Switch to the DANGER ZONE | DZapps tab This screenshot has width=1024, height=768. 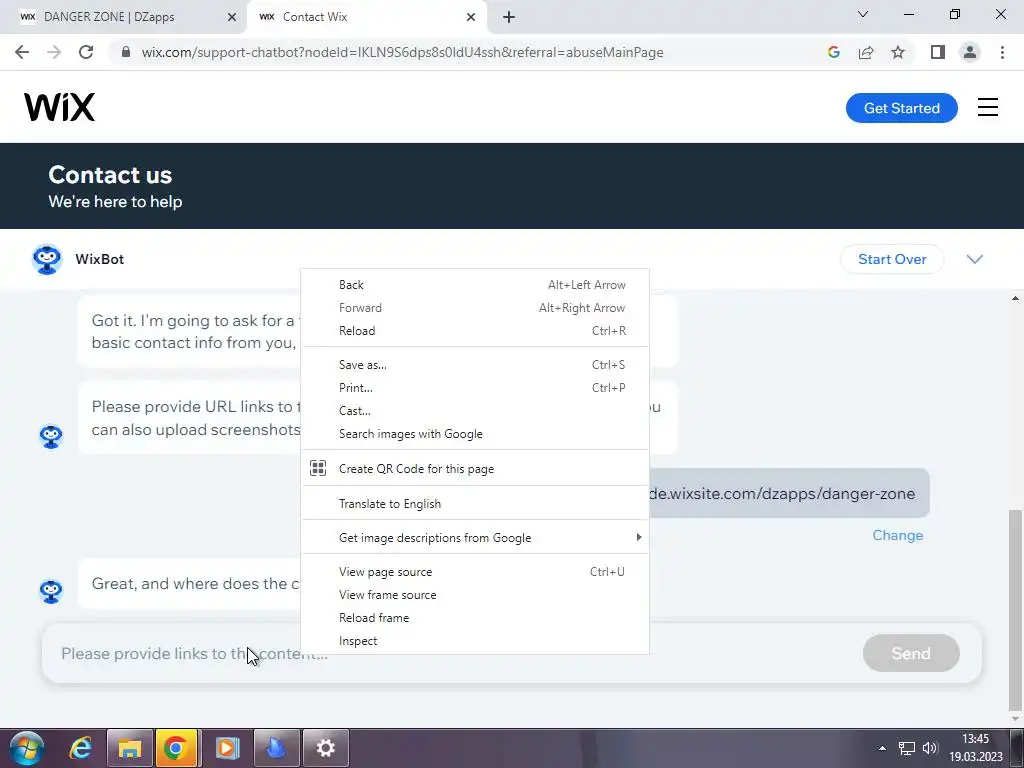coord(123,17)
